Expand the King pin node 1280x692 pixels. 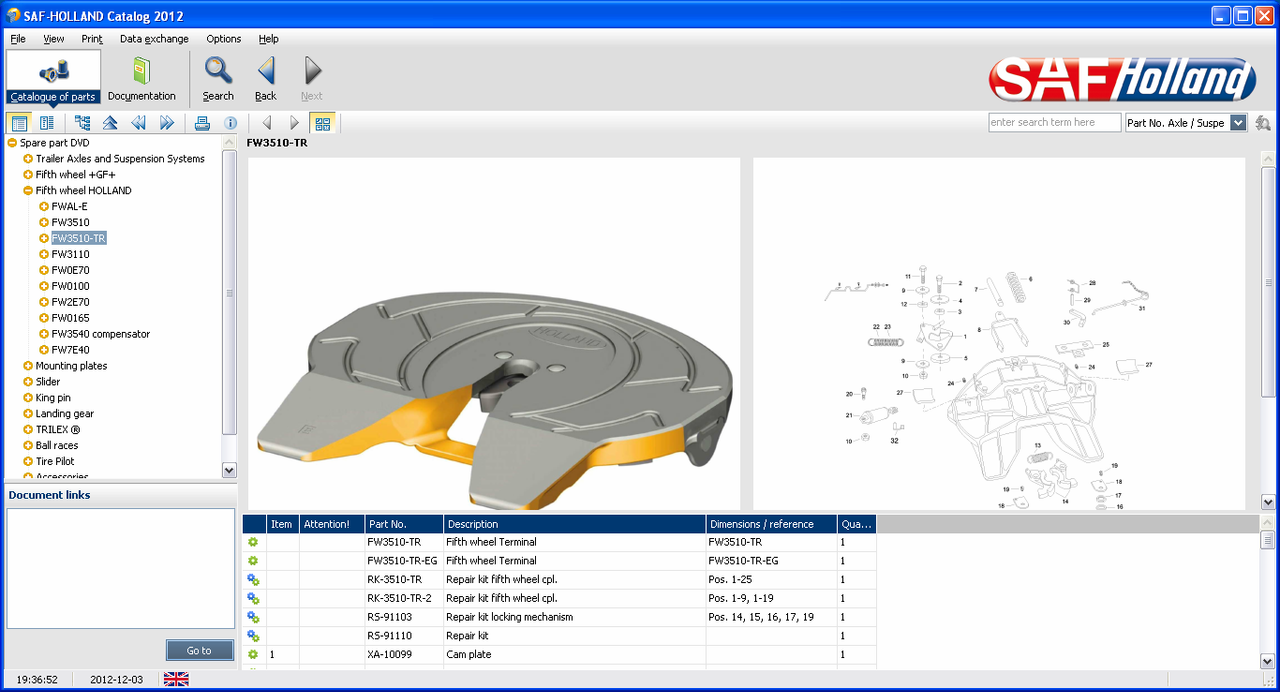28,398
